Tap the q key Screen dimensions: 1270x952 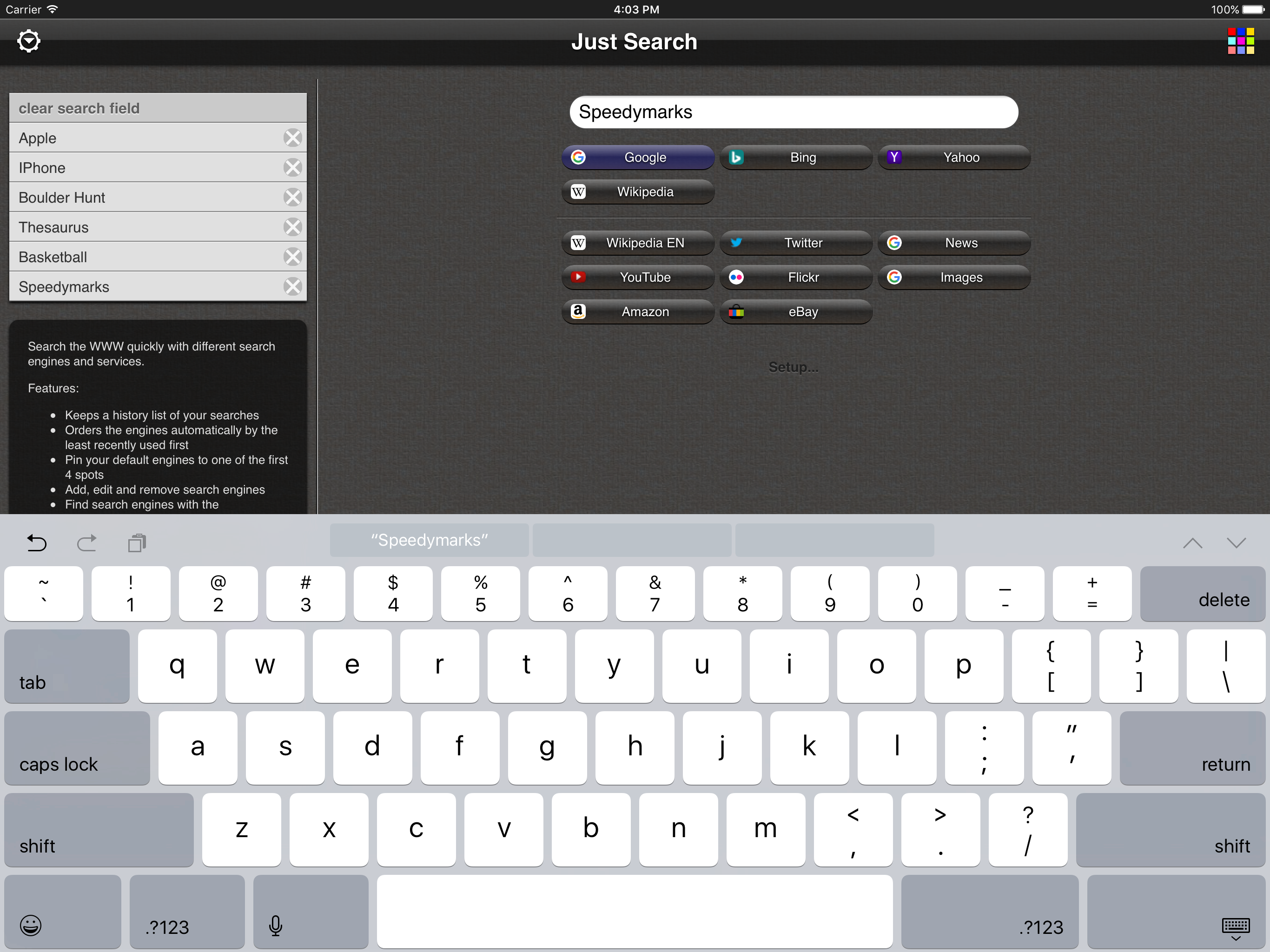tap(178, 667)
